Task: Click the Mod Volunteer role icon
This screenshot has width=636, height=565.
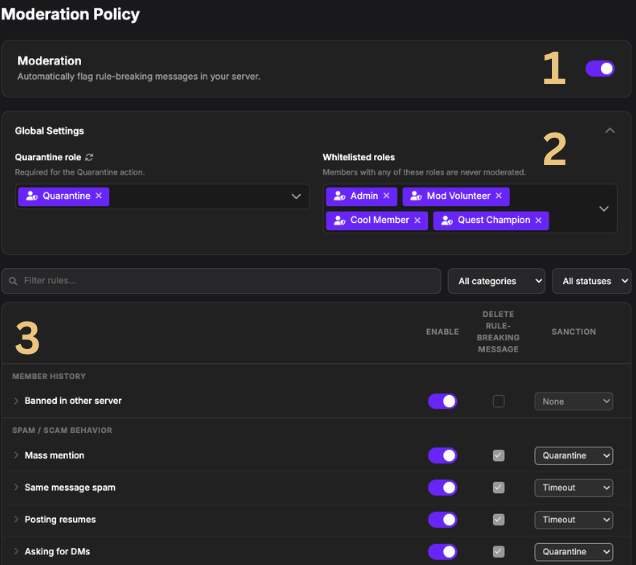Action: tap(416, 196)
